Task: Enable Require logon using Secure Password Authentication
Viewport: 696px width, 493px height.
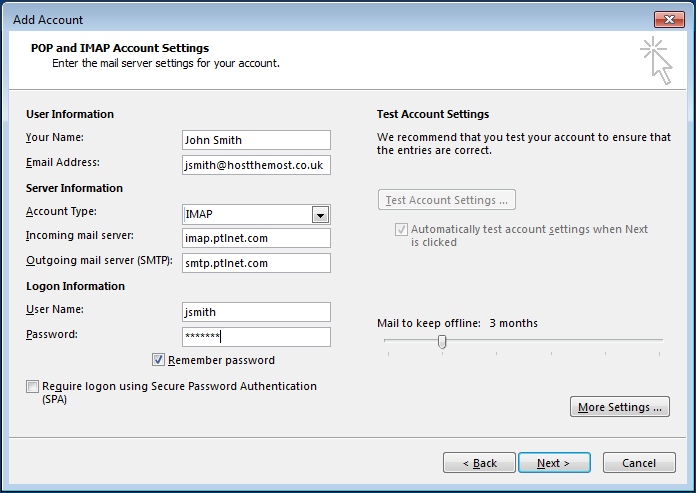Action: point(33,387)
